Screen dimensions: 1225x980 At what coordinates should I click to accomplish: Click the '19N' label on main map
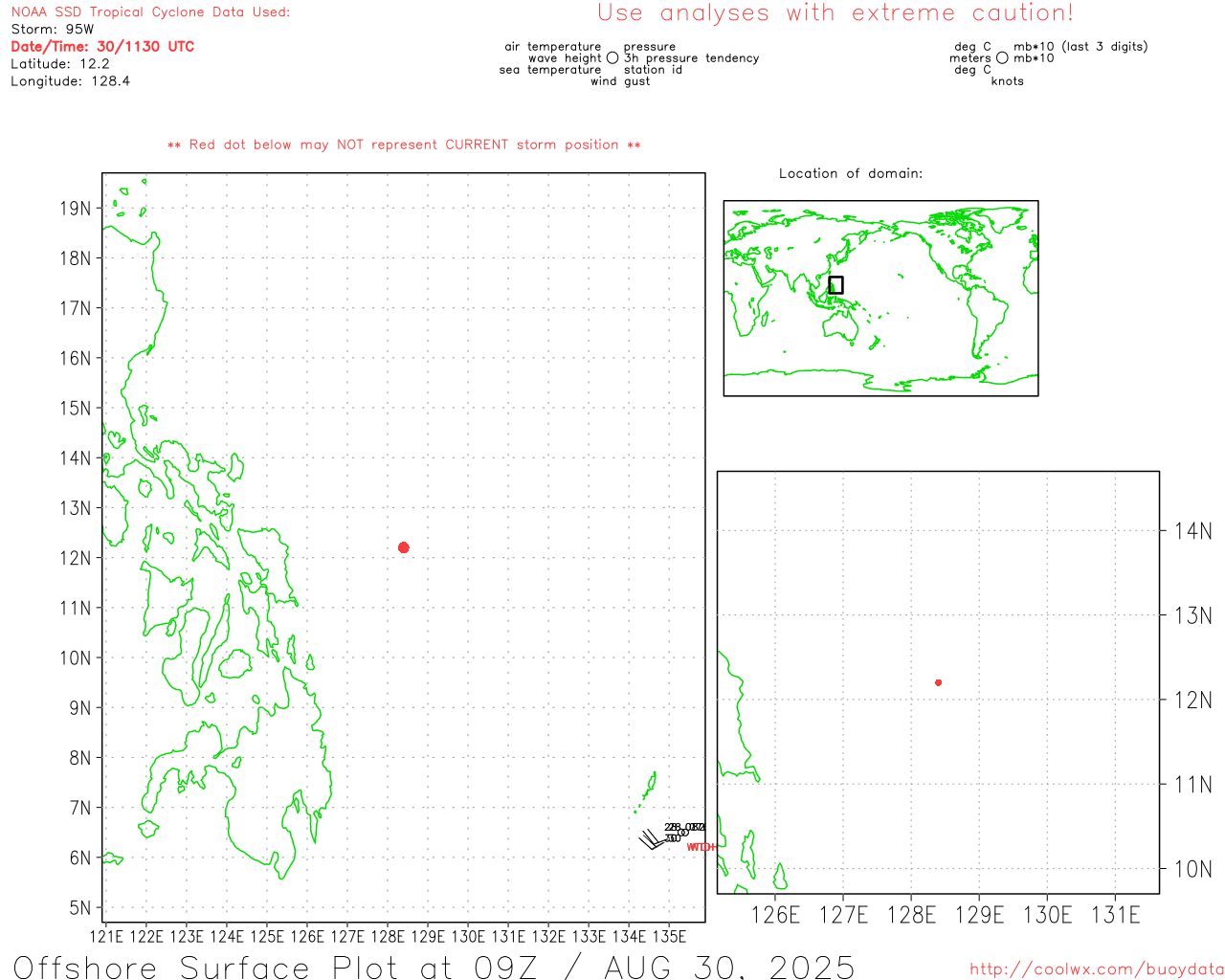coord(76,209)
